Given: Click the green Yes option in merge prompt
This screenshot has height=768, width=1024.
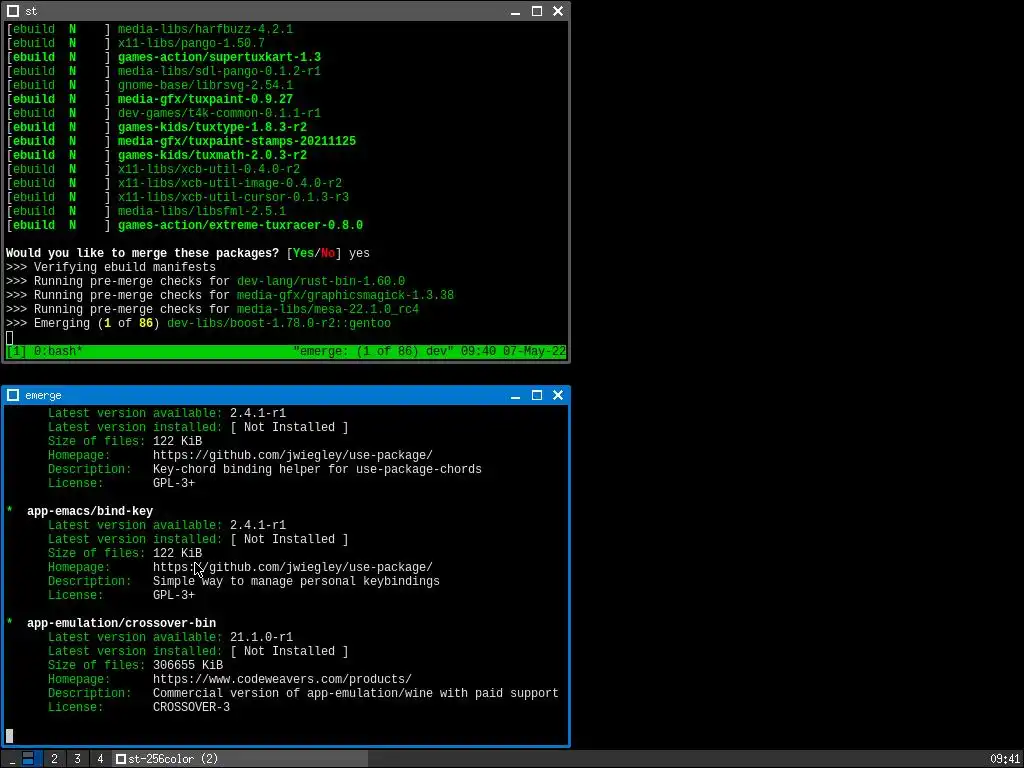Looking at the screenshot, I should click(x=303, y=253).
